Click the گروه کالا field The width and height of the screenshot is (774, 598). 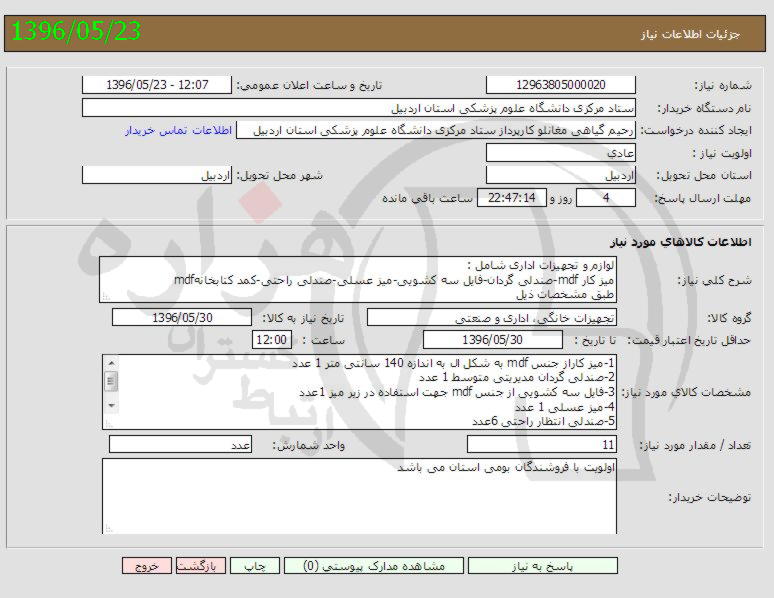click(x=492, y=318)
